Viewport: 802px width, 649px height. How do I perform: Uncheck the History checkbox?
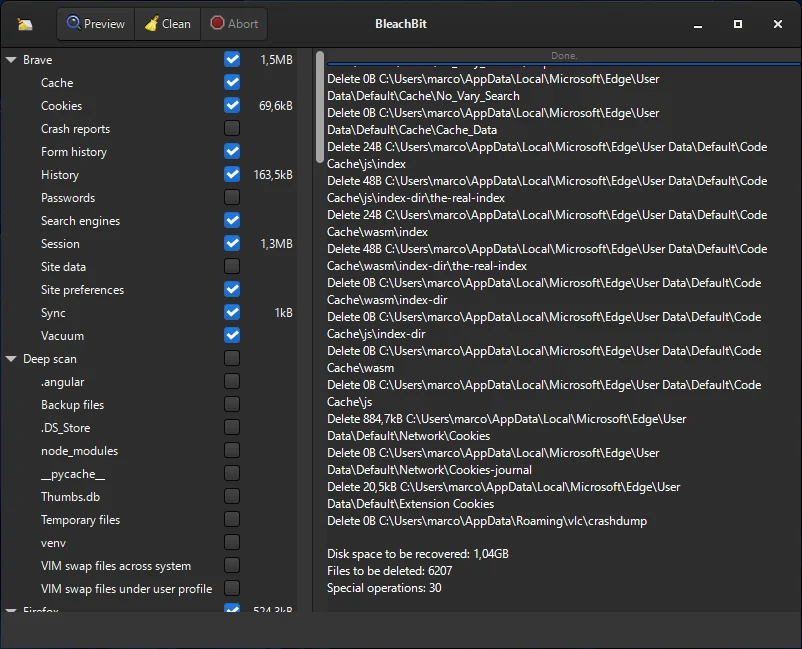click(232, 174)
